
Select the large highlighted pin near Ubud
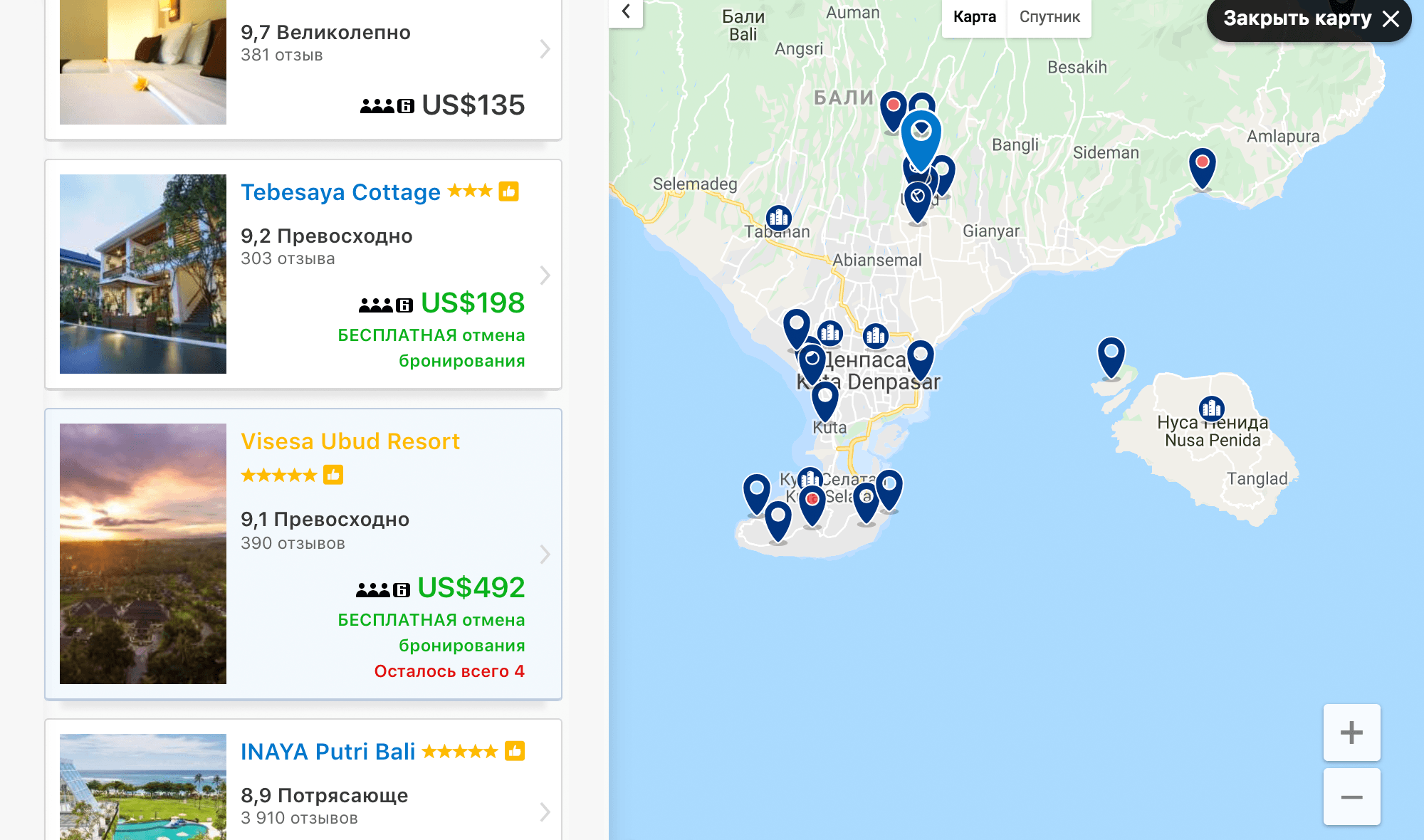click(921, 140)
